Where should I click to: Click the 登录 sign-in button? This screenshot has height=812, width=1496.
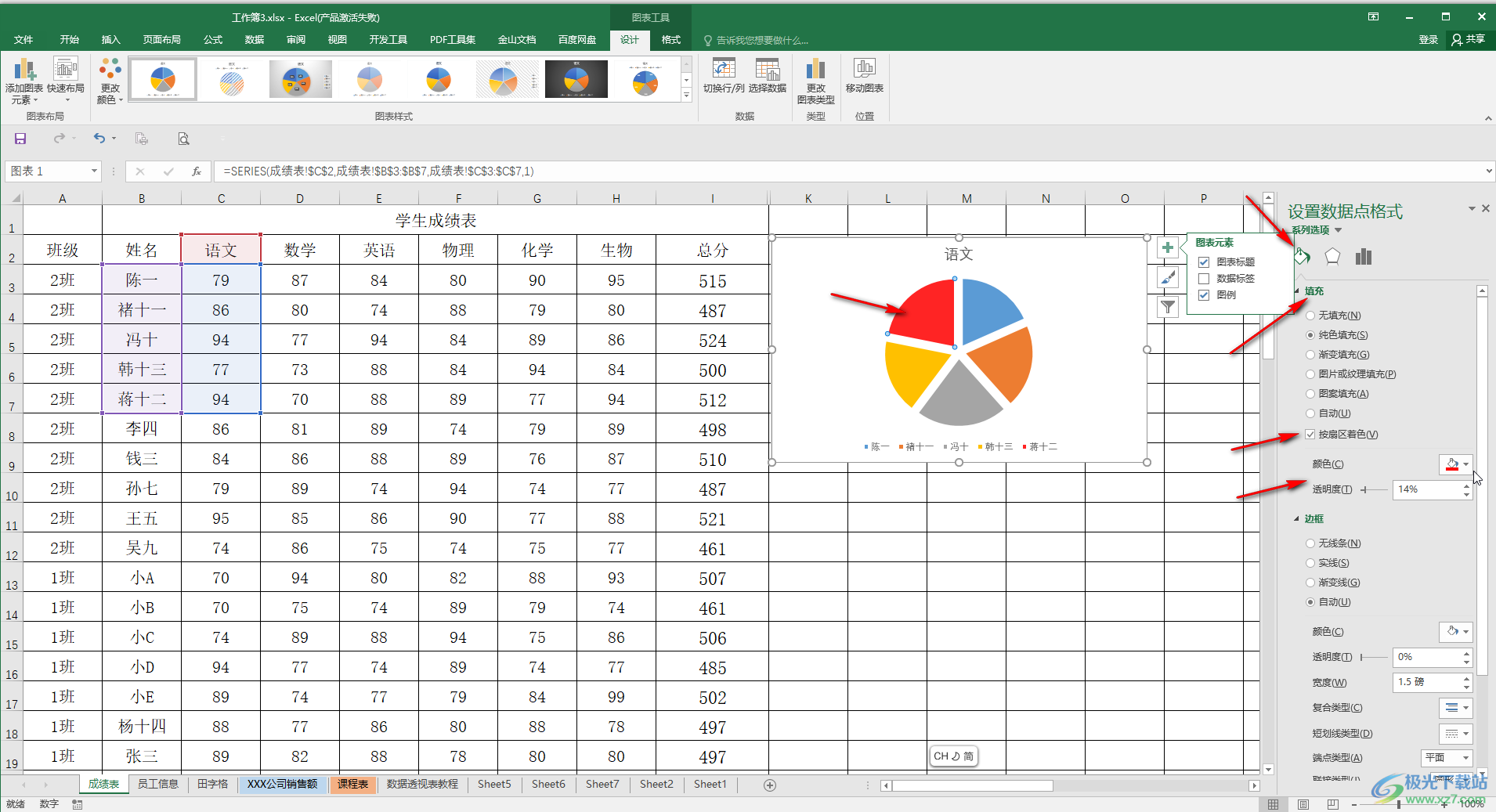pos(1429,39)
